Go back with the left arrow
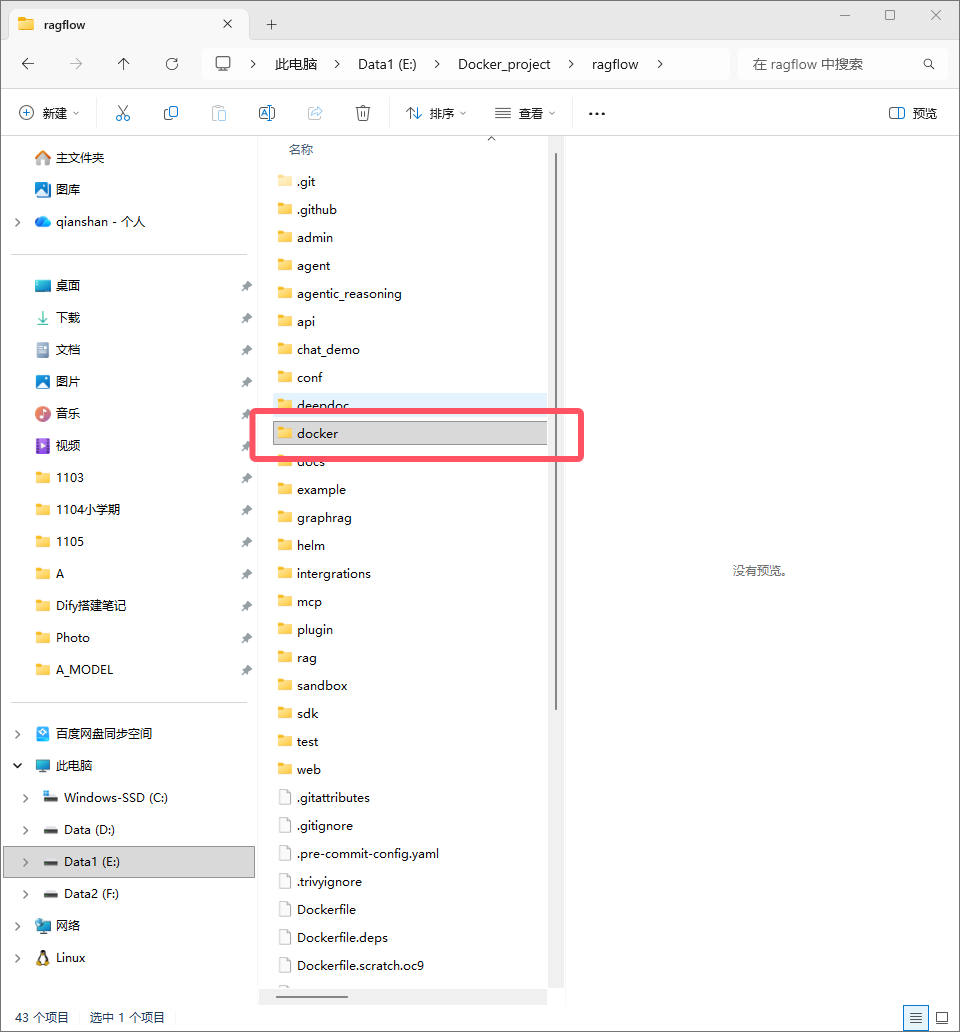This screenshot has width=960, height=1032. (x=28, y=64)
